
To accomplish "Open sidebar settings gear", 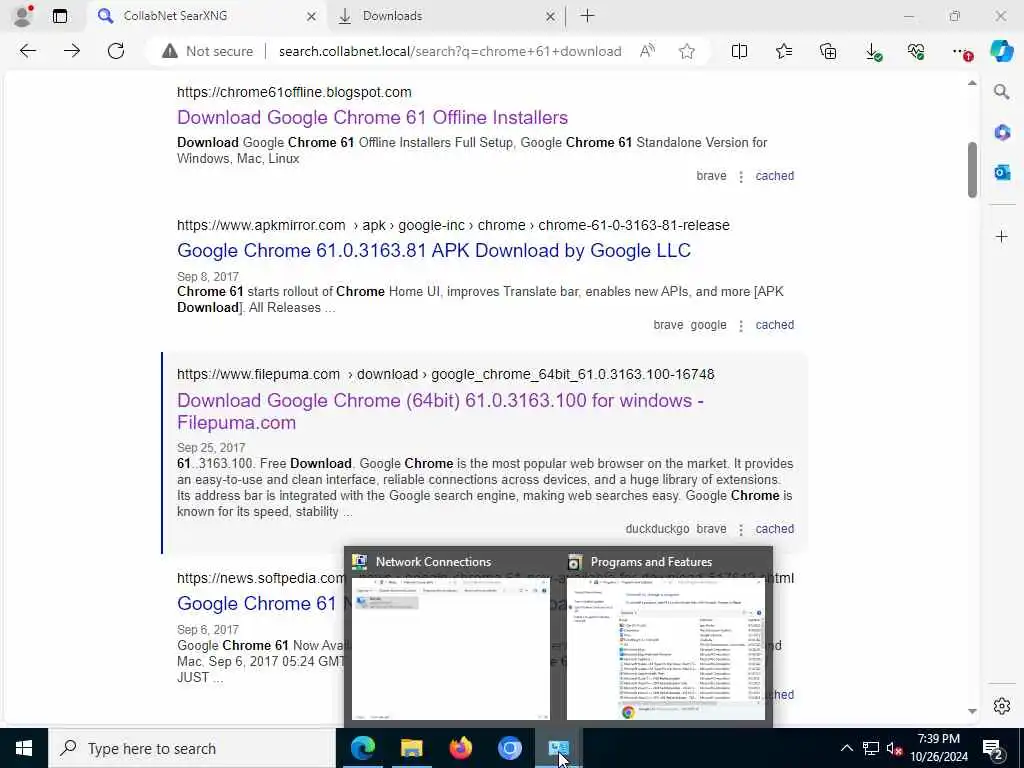I will click(1001, 706).
